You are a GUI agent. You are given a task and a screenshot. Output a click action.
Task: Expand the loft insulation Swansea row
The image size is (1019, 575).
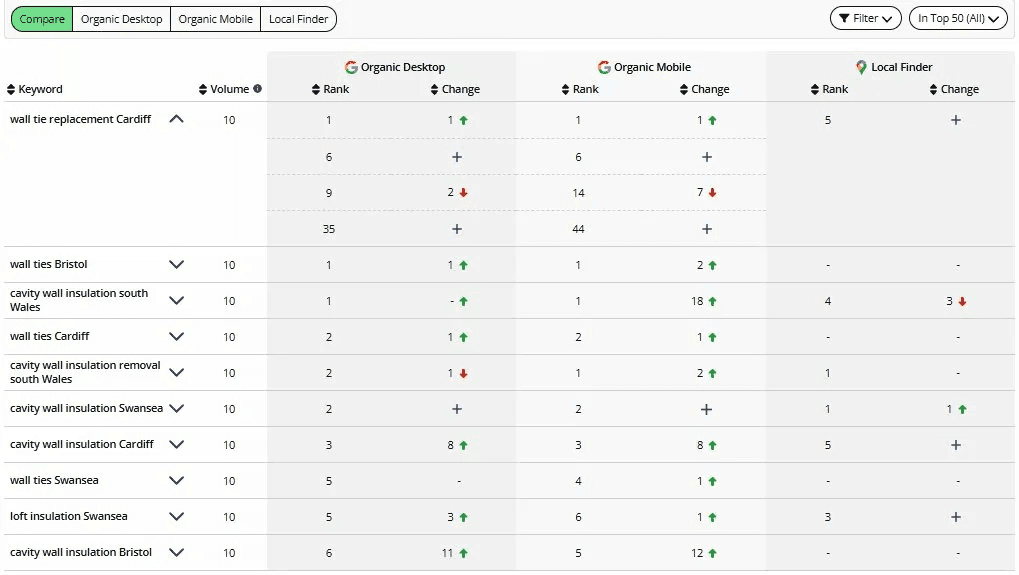click(176, 517)
